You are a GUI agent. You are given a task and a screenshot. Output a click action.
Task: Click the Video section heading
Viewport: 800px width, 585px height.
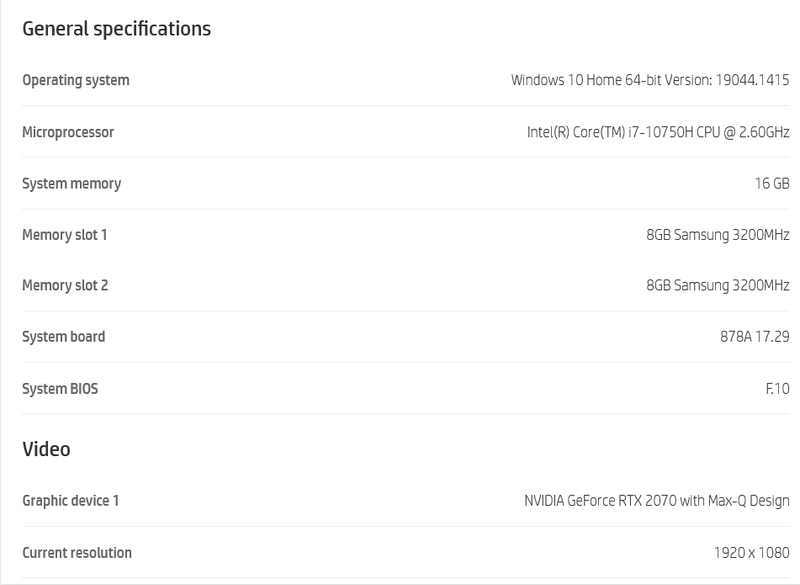pos(46,449)
